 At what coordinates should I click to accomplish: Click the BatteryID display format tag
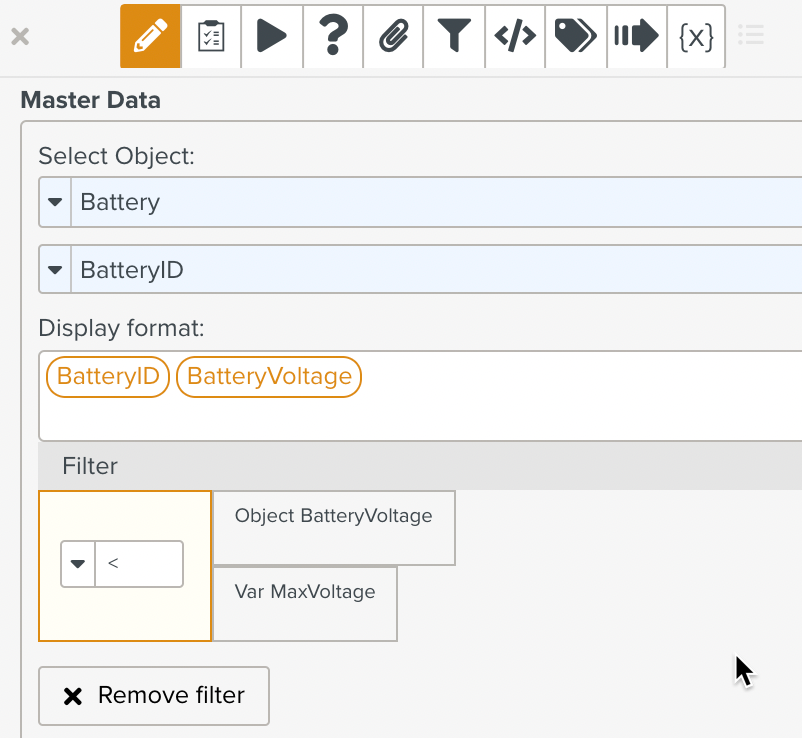click(x=108, y=377)
